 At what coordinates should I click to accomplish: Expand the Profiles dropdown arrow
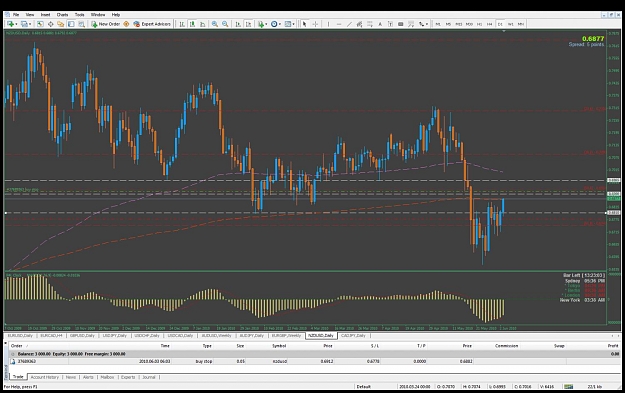30,24
